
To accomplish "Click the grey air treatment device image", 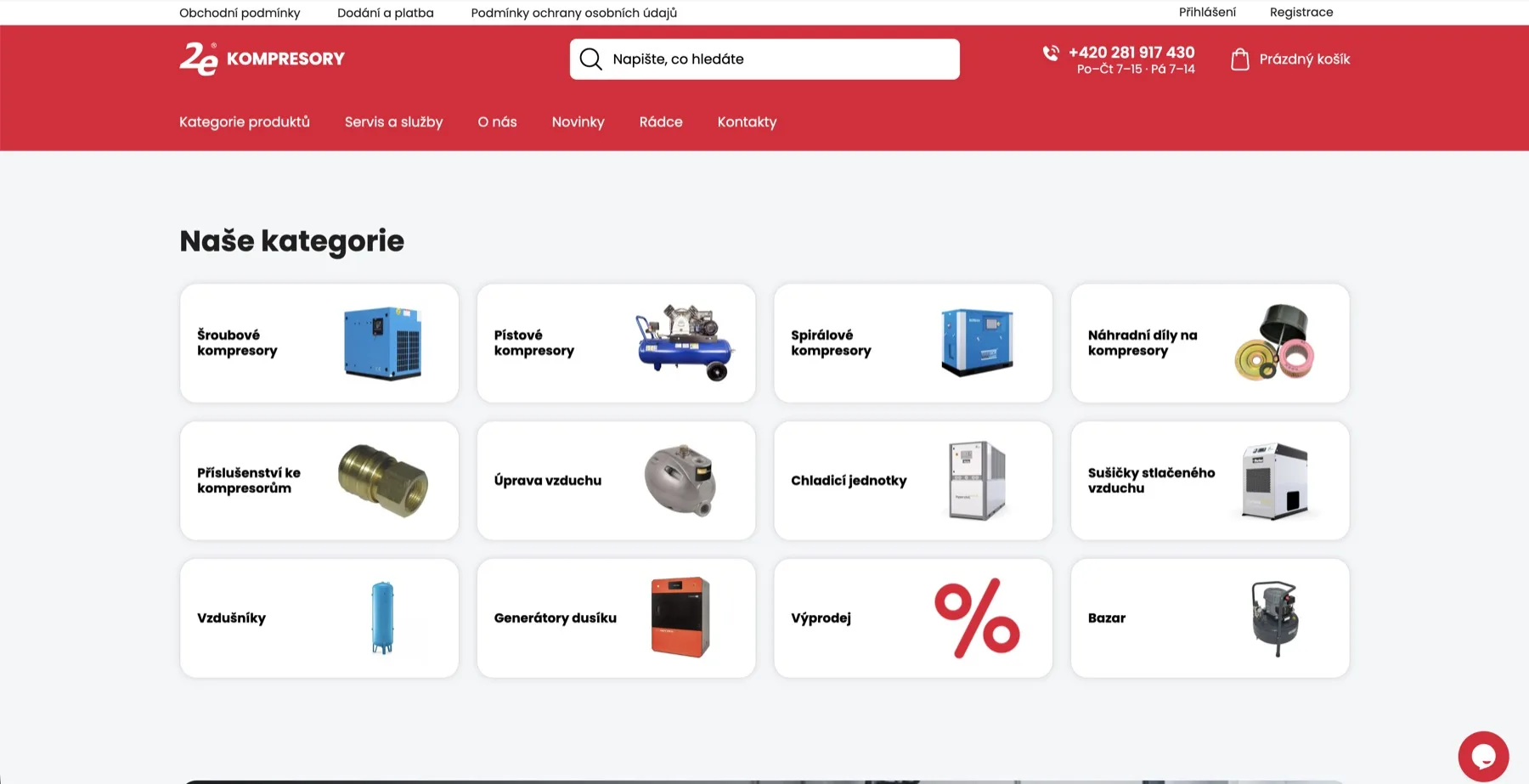I will click(x=680, y=481).
